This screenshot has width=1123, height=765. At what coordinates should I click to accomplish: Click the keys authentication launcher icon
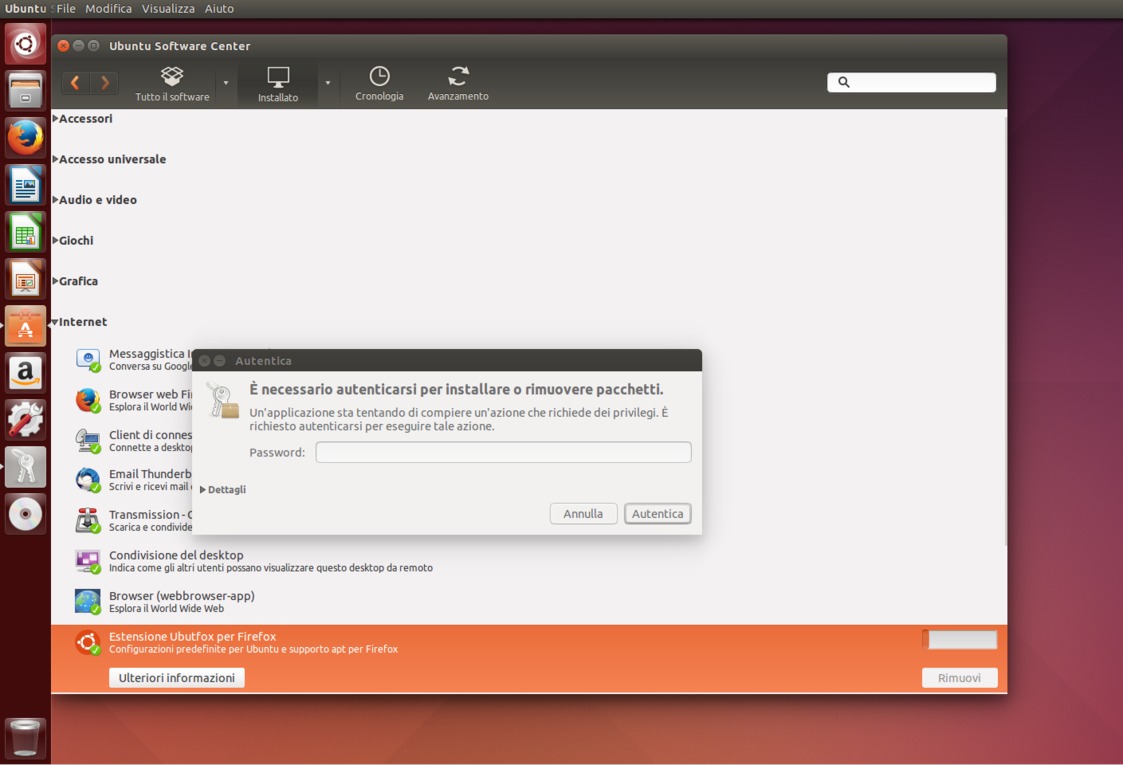25,468
